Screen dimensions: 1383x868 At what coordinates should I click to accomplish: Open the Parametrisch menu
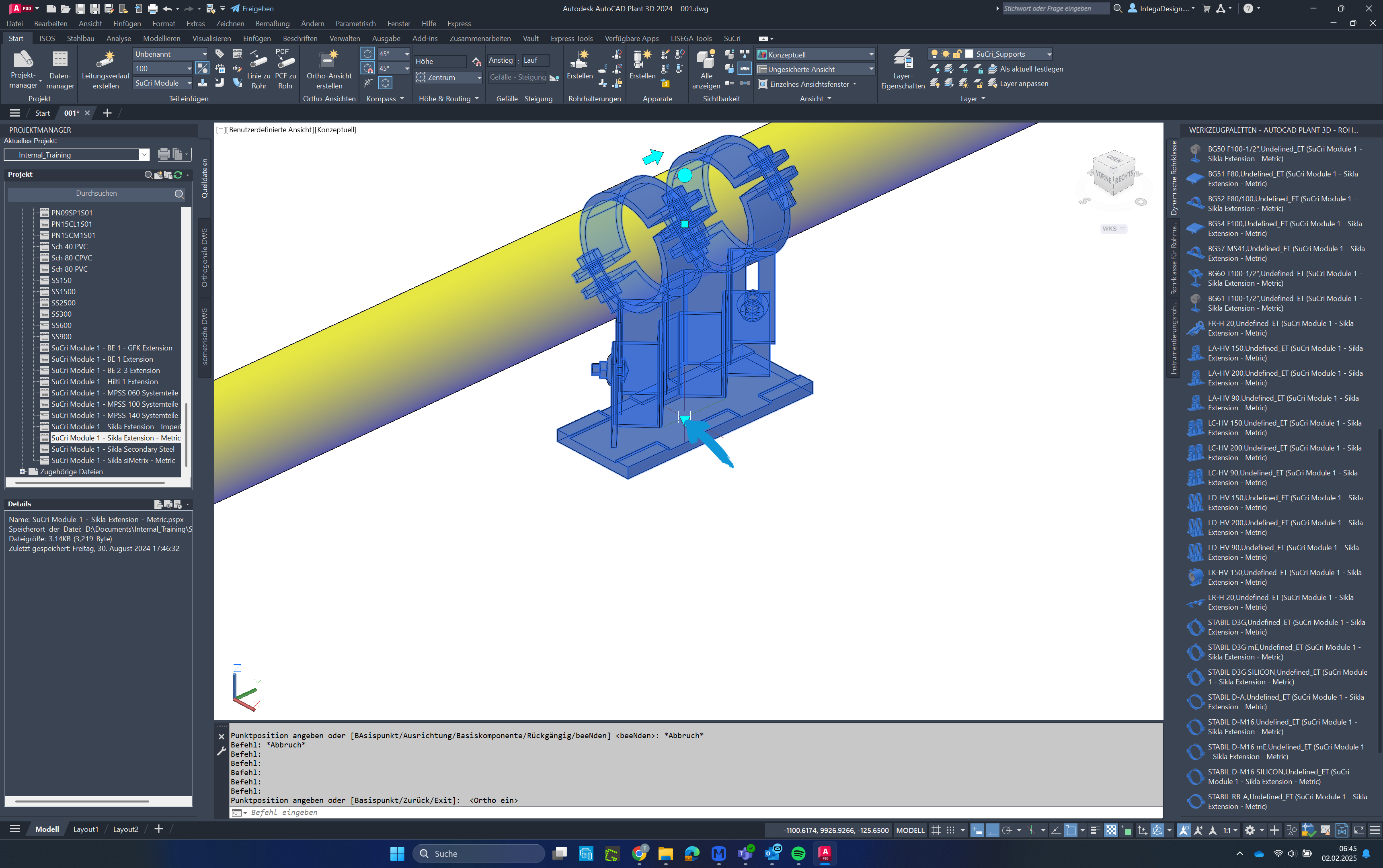tap(355, 24)
